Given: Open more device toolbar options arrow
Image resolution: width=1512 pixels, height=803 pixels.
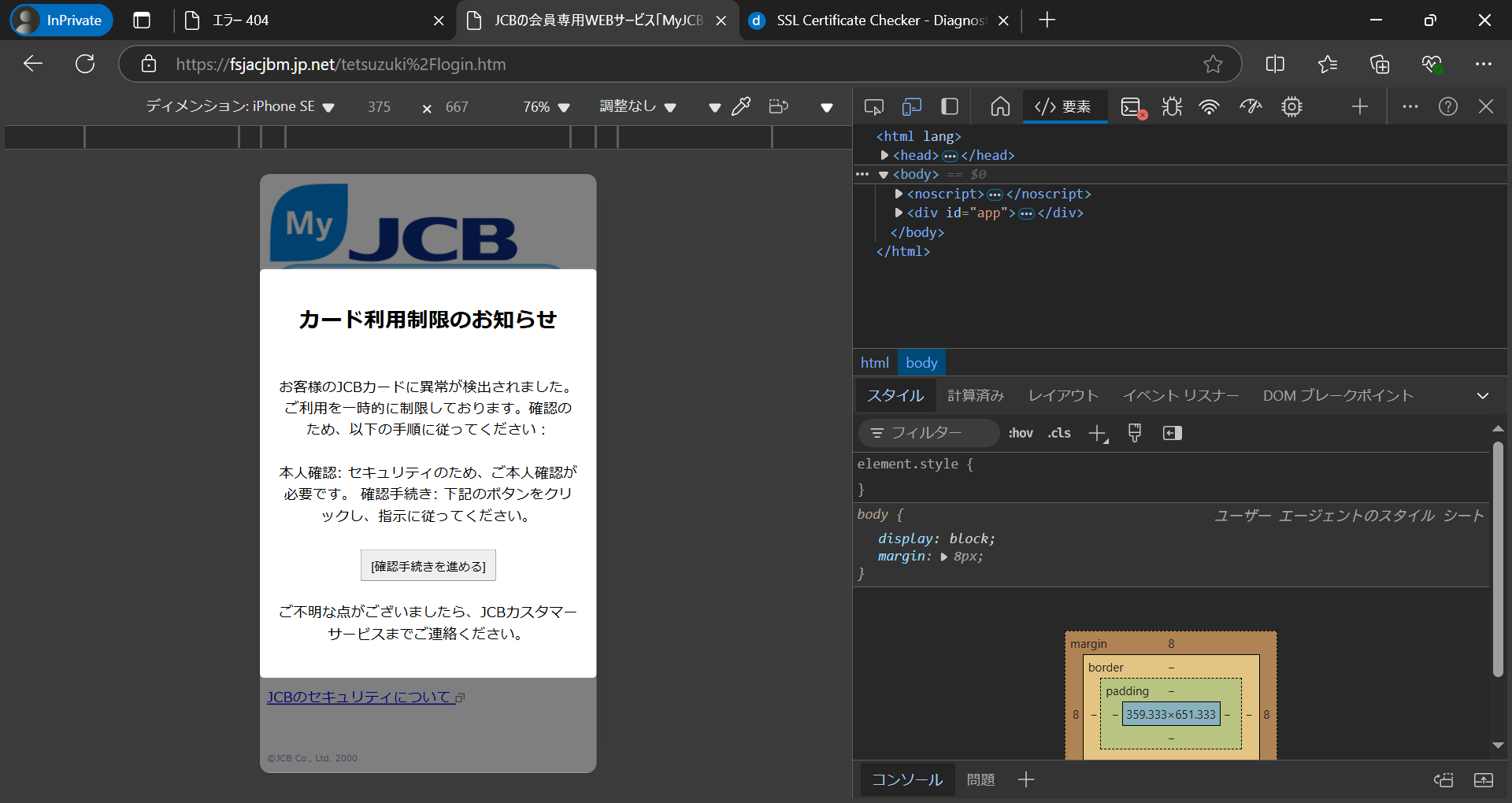Looking at the screenshot, I should pos(827,108).
